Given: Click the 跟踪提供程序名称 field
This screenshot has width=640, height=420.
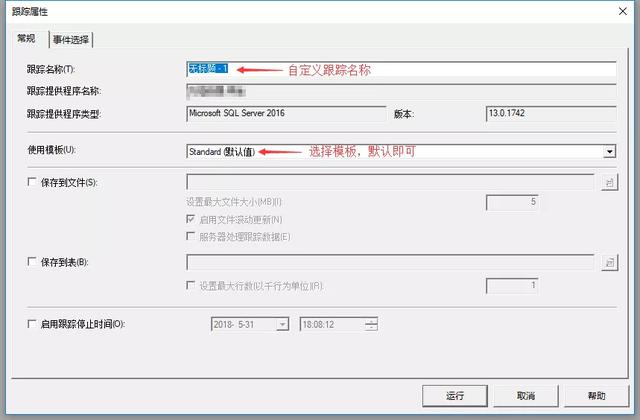Looking at the screenshot, I should pyautogui.click(x=402, y=91).
